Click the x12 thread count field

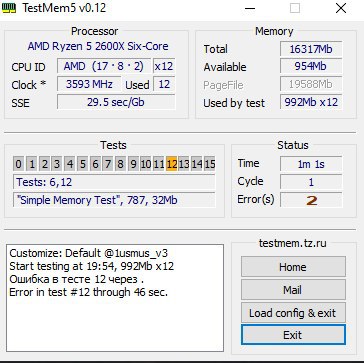pos(164,66)
